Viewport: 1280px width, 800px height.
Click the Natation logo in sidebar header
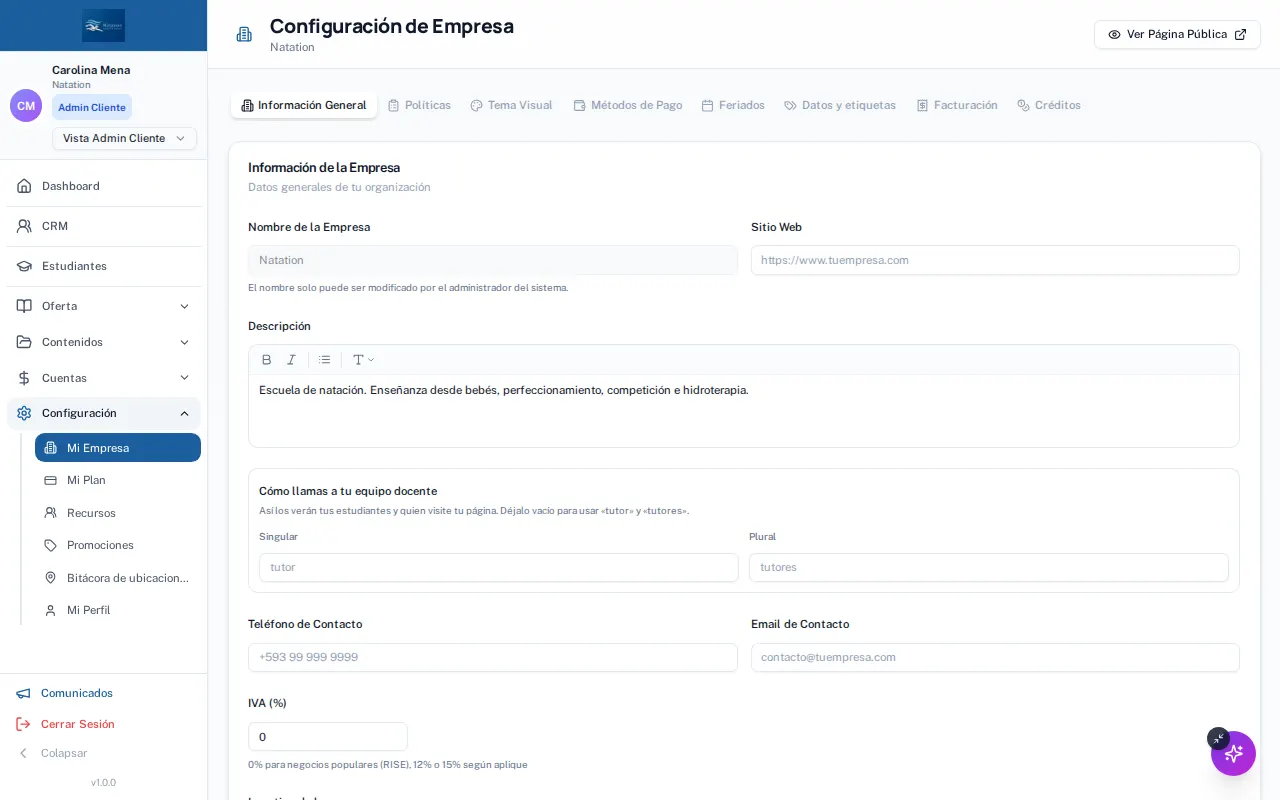coord(103,25)
